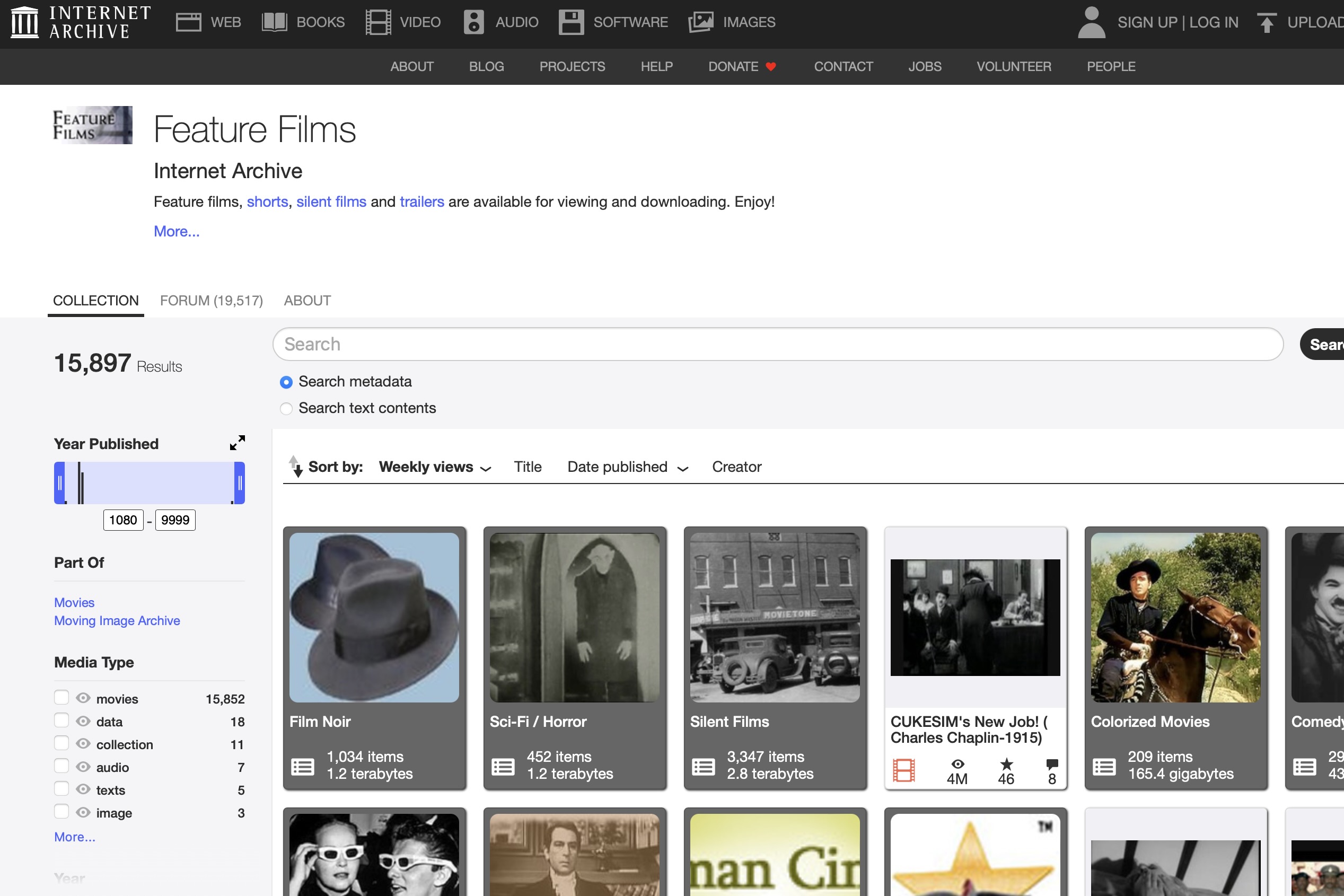Open the Film Noir fedora thumbnail
The image size is (1344, 896).
pos(374,618)
